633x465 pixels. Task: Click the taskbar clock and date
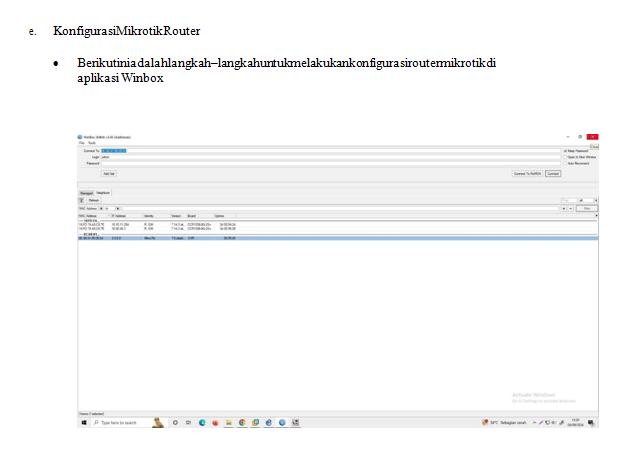[575, 423]
